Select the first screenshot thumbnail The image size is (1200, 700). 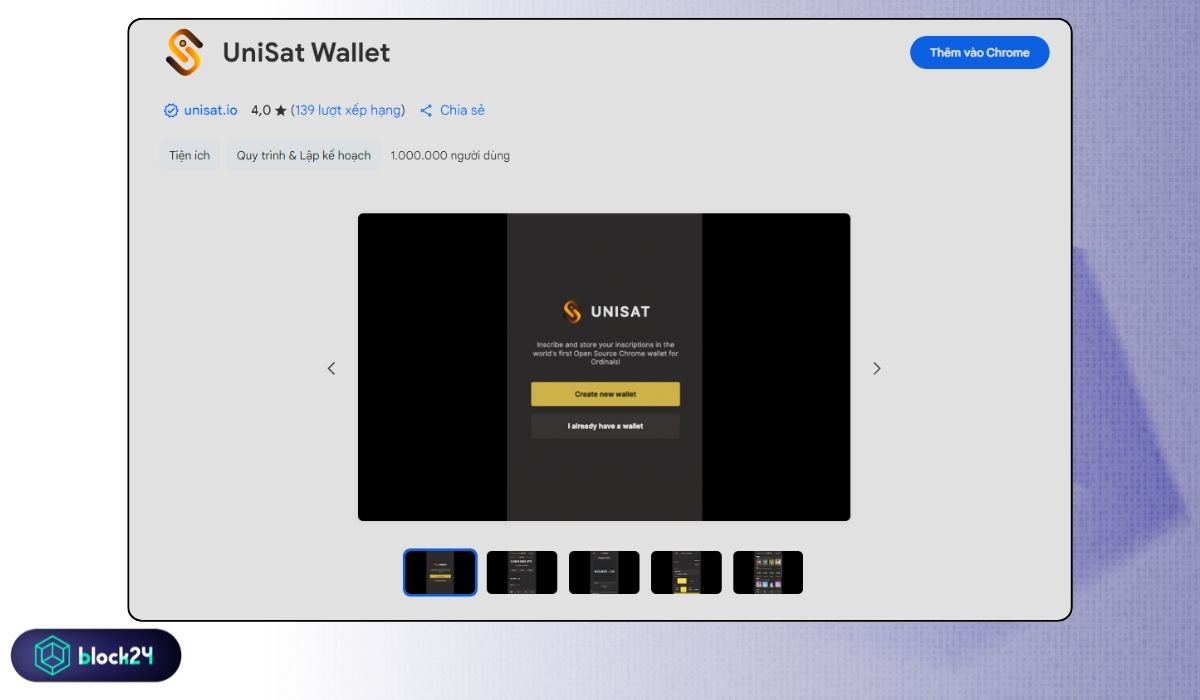(x=440, y=572)
